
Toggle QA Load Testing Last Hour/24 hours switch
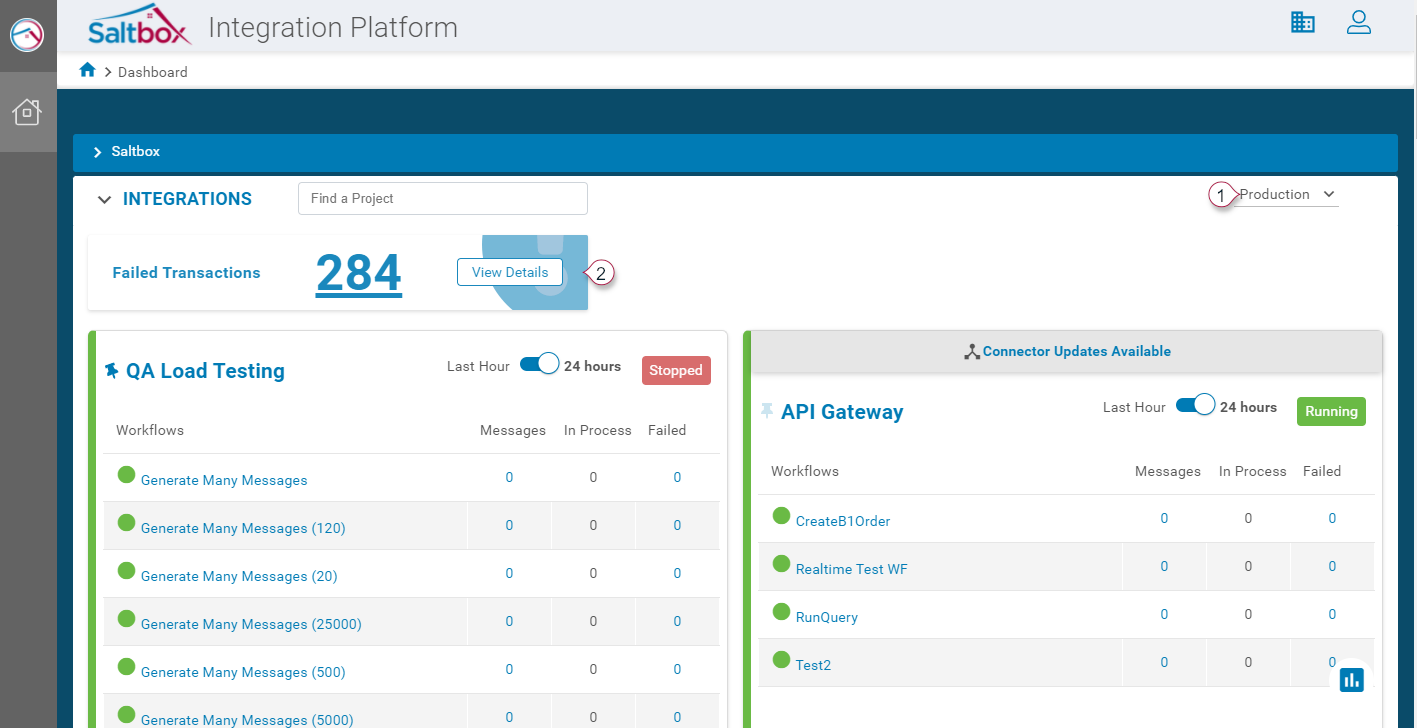pyautogui.click(x=539, y=364)
